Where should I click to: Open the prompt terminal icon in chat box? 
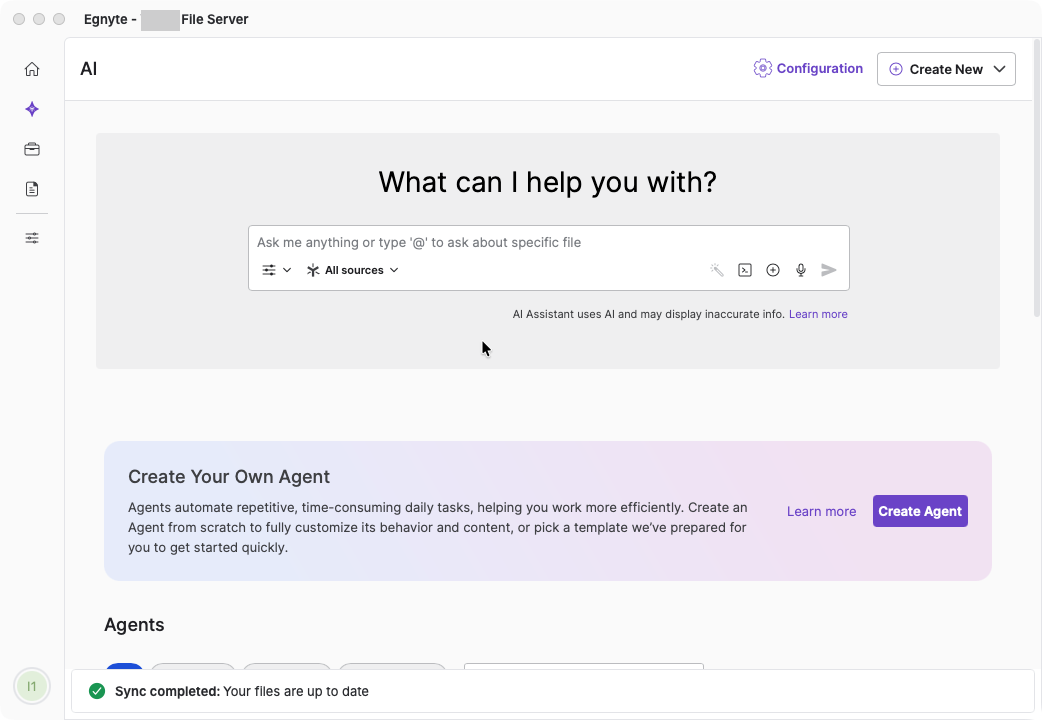(744, 269)
